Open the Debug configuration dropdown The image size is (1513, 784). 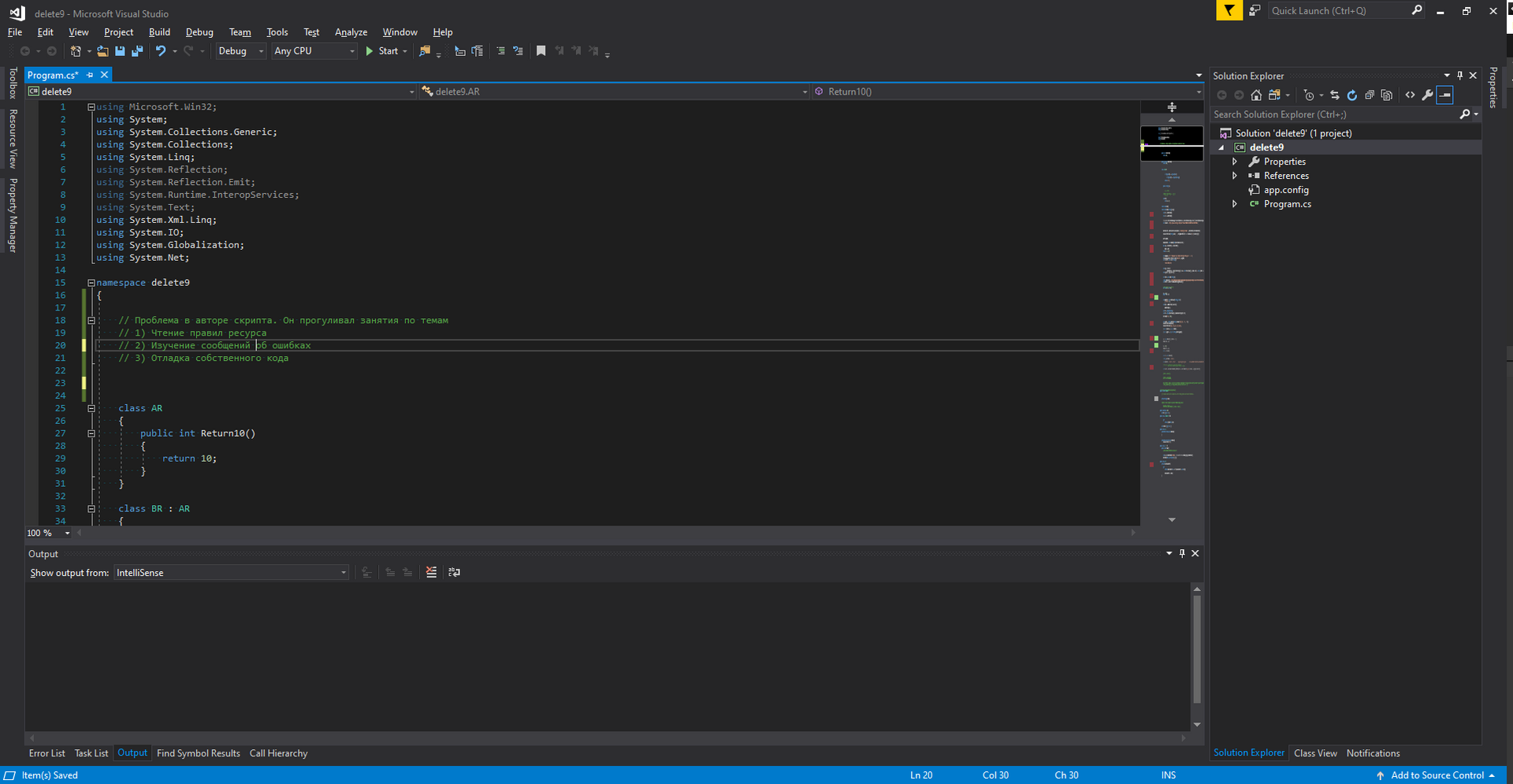(x=241, y=51)
